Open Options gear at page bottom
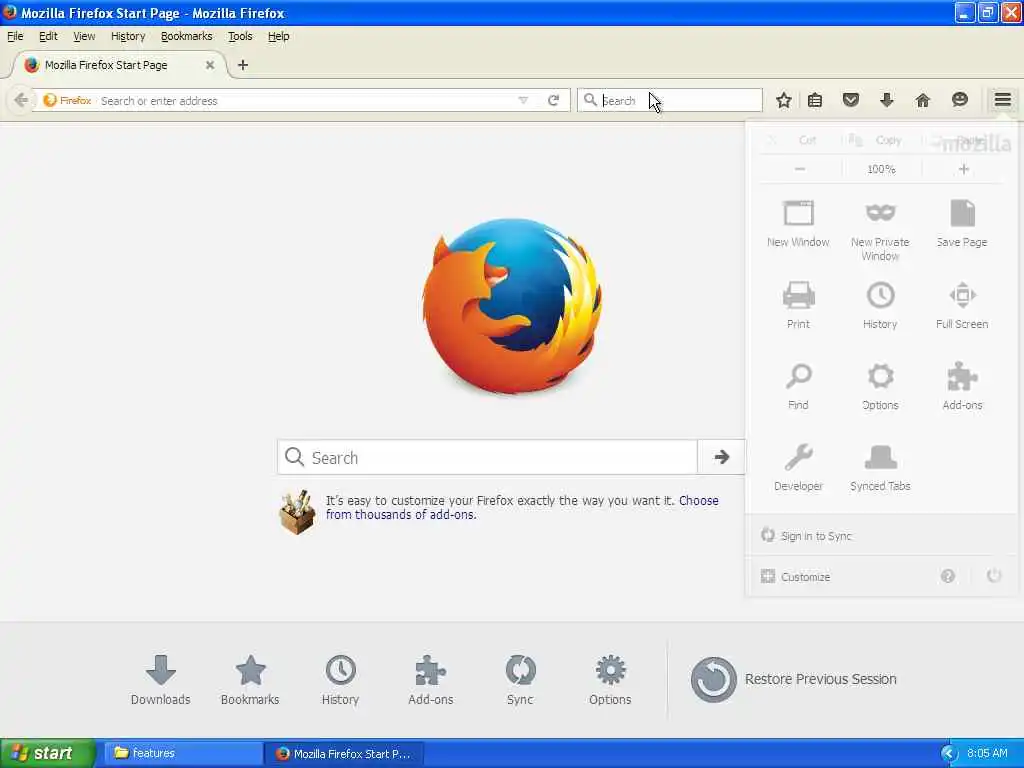The width and height of the screenshot is (1024, 768). click(610, 680)
